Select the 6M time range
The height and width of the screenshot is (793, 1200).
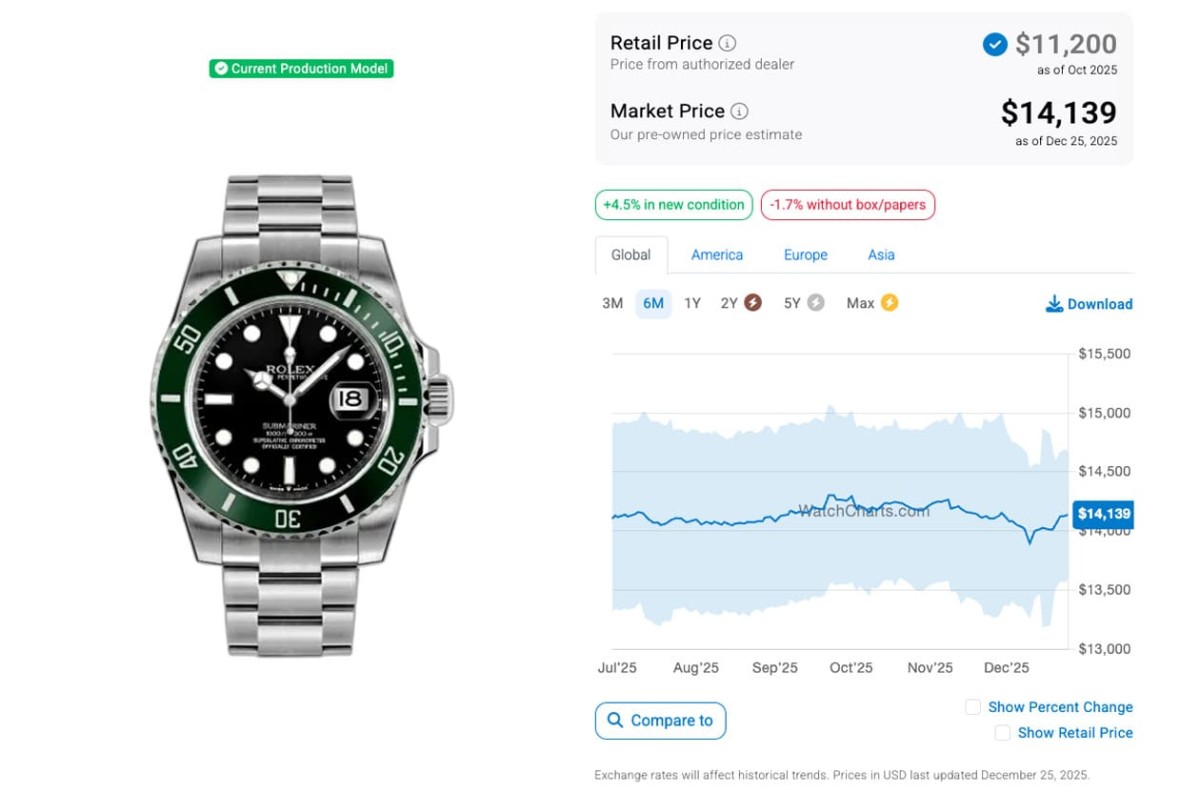click(653, 303)
